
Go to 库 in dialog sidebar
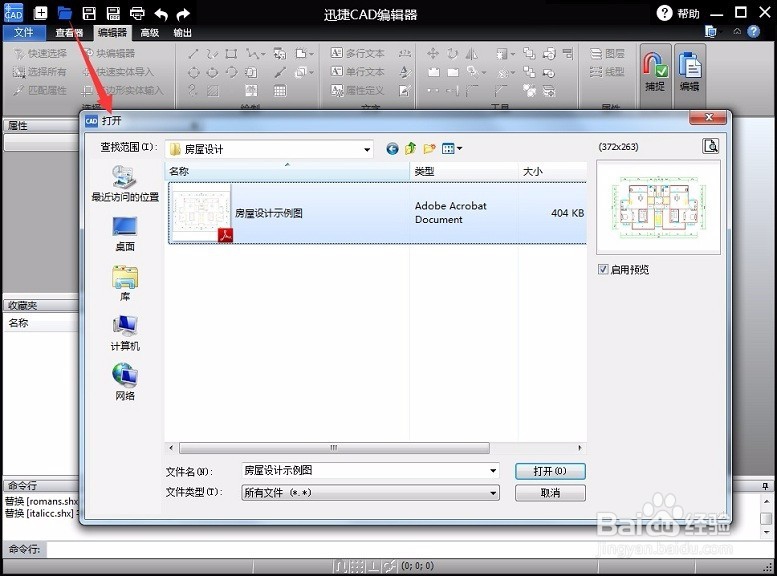click(x=125, y=283)
